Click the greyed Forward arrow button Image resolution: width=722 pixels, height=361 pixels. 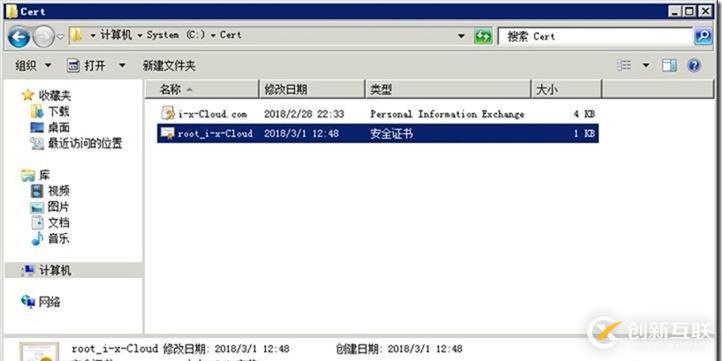[x=44, y=37]
